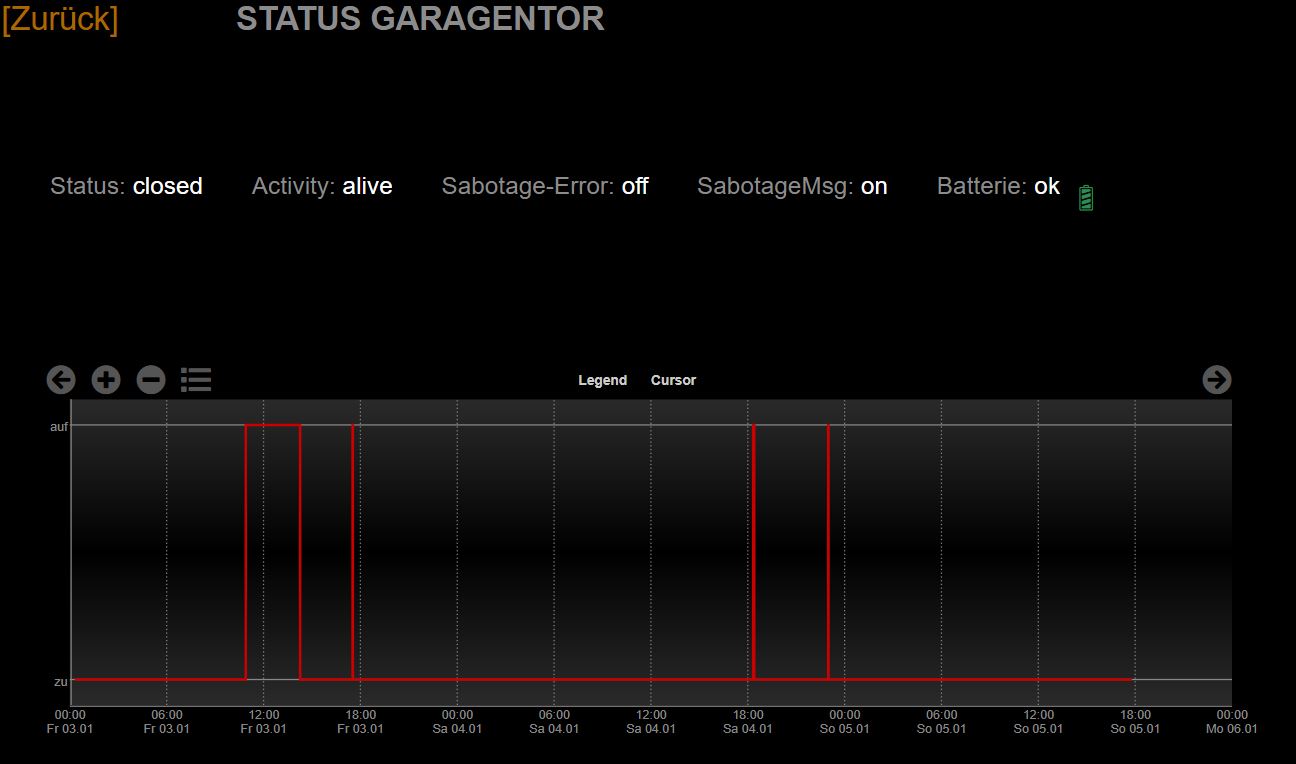Screen dimensions: 1296x764
Task: Click the Activity value alive
Action: [x=367, y=187]
